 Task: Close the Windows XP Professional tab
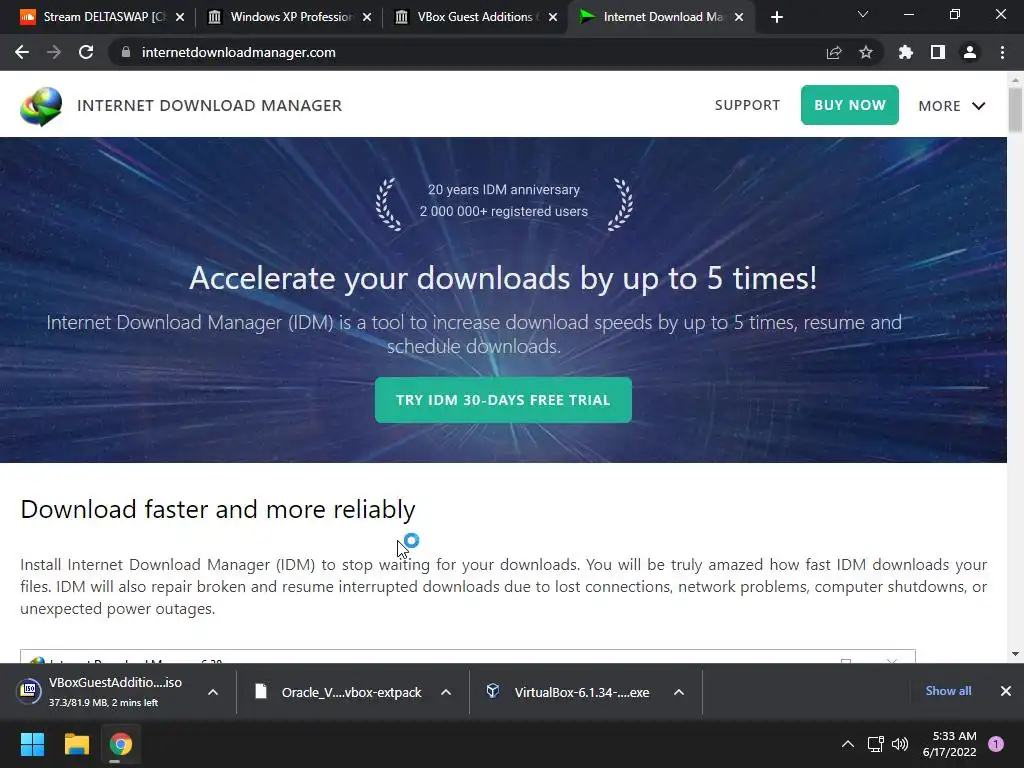[367, 17]
